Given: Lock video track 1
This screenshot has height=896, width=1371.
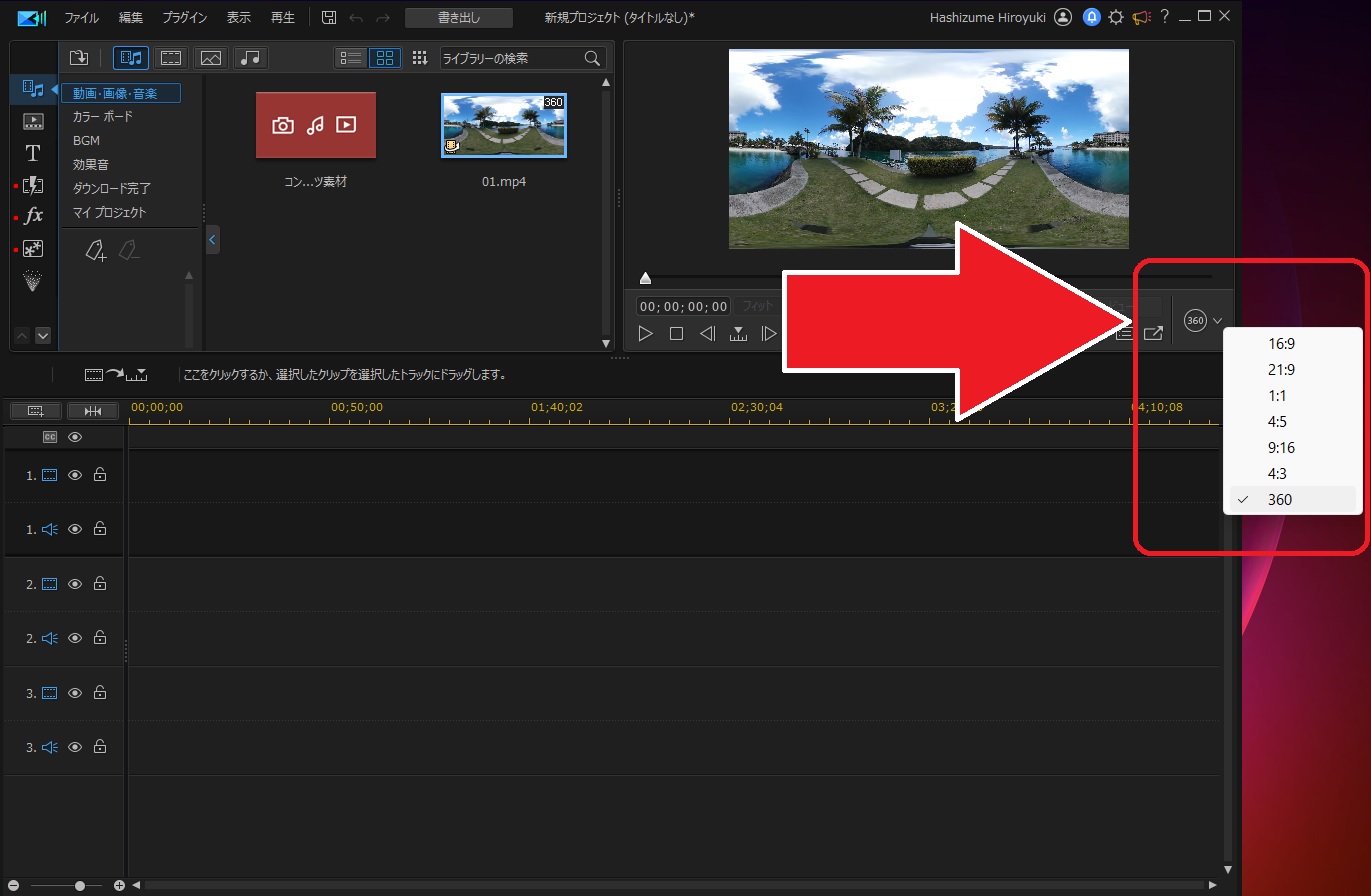Looking at the screenshot, I should pyautogui.click(x=100, y=475).
